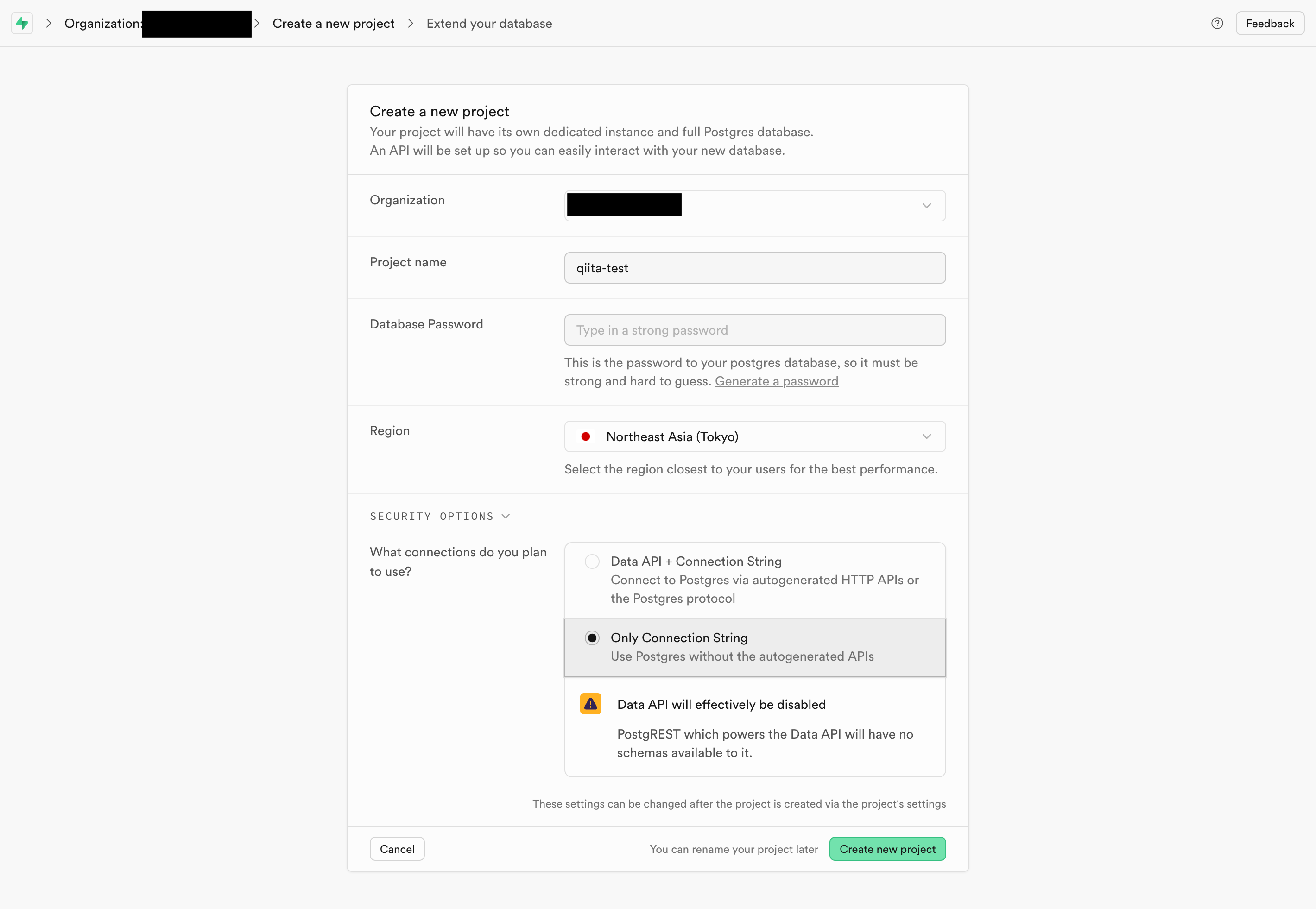Open the Feedback button
Image resolution: width=1316 pixels, height=909 pixels.
1269,23
